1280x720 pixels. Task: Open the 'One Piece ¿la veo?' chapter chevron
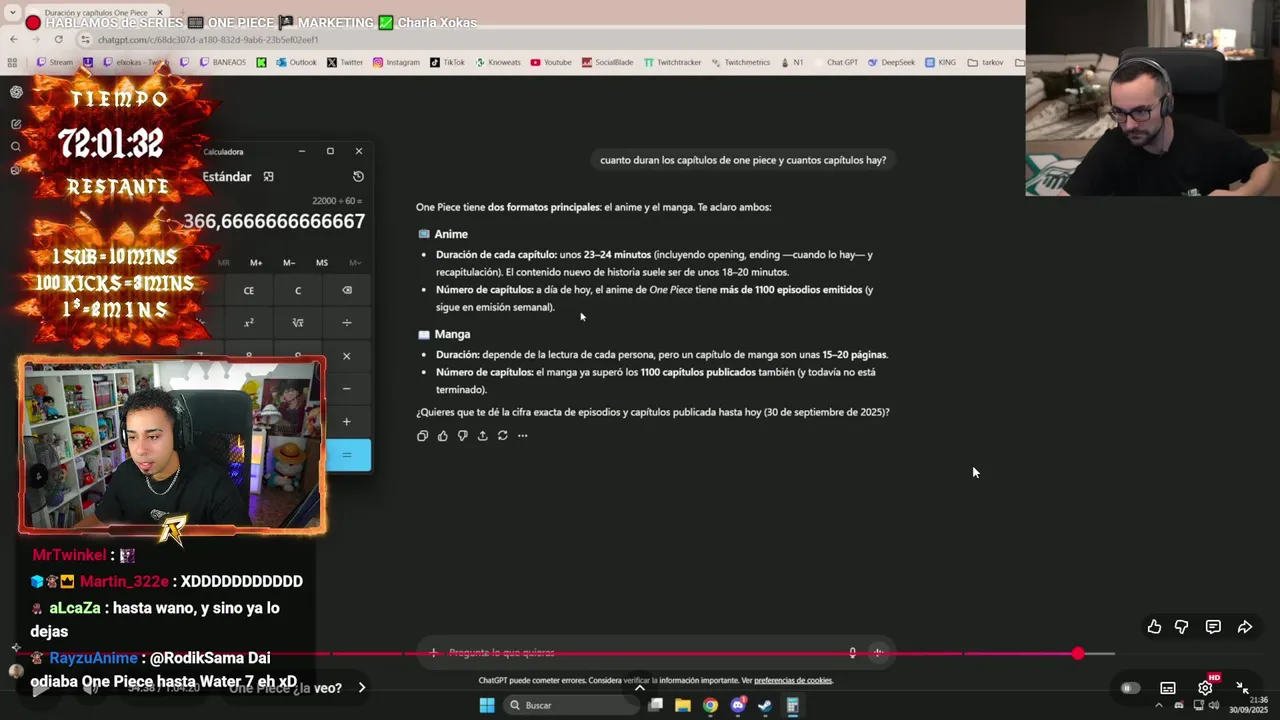(x=362, y=688)
